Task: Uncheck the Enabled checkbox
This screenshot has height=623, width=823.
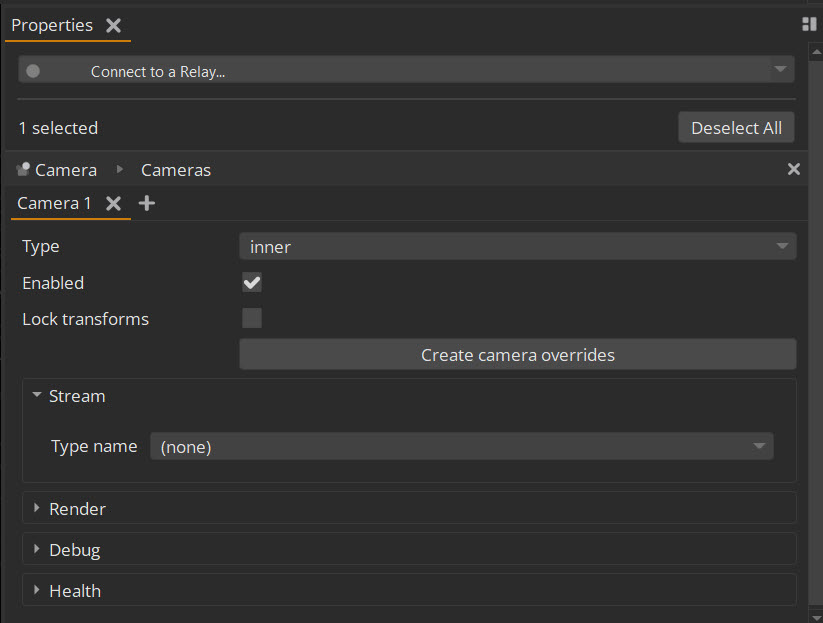Action: (x=252, y=283)
